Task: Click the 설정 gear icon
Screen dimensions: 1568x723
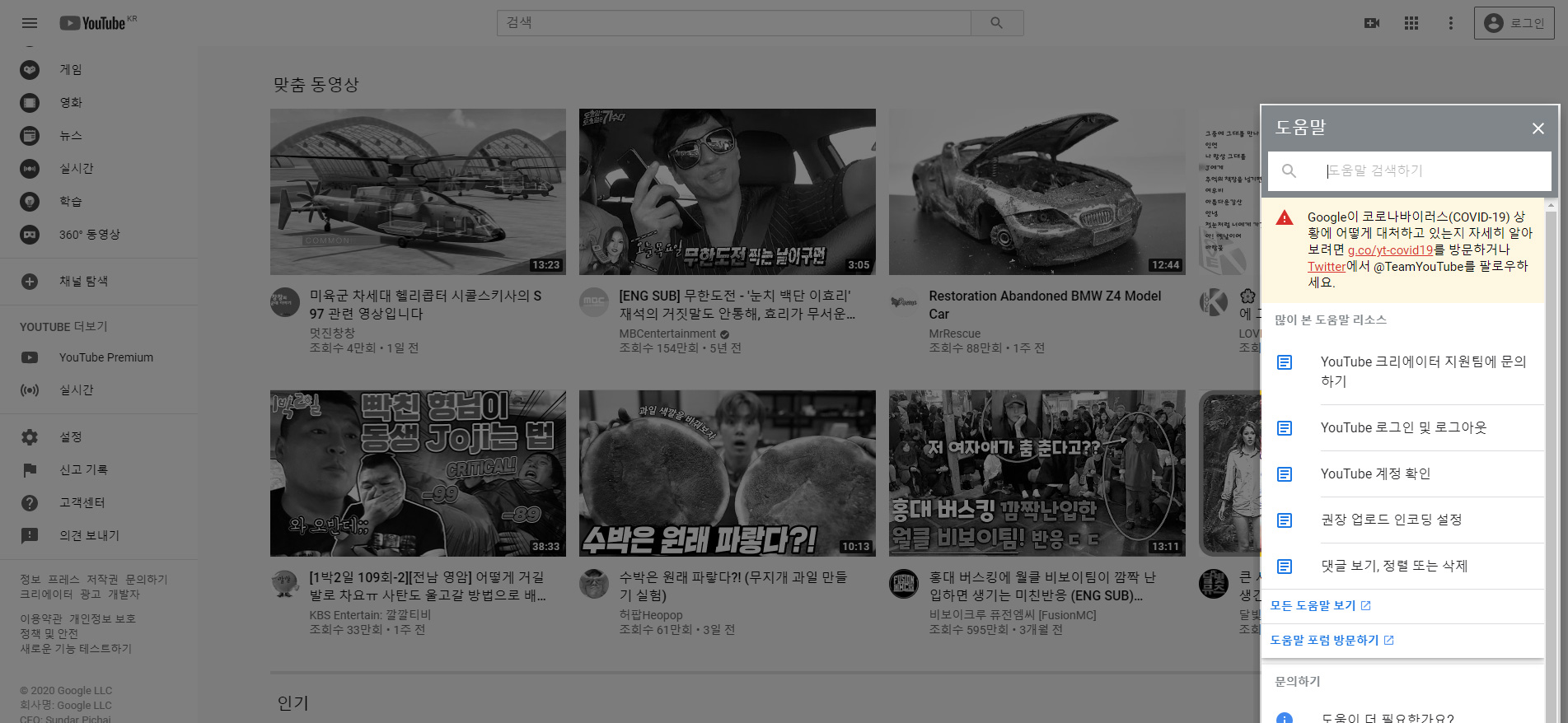Action: point(30,437)
